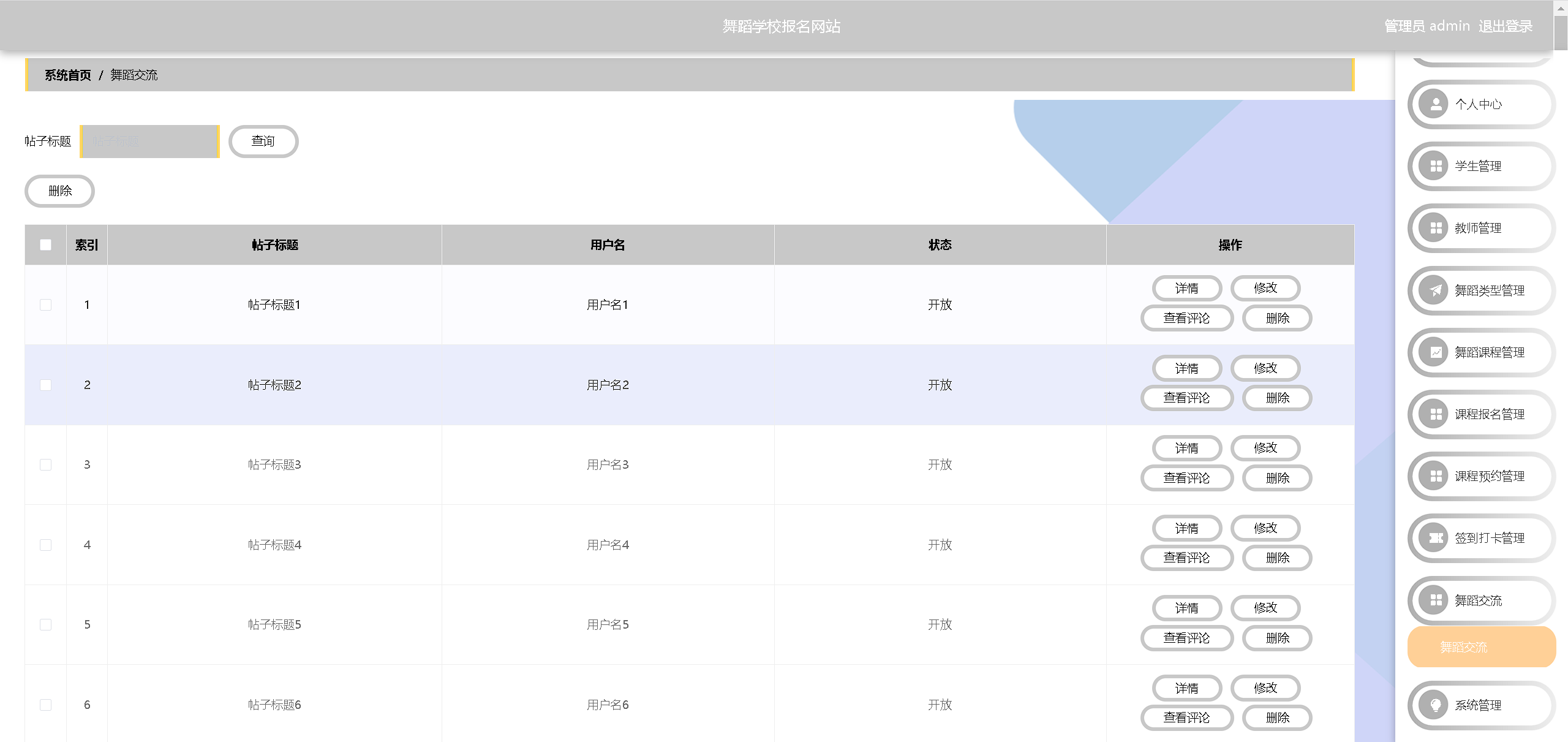Toggle the select-all checkbox in table header
The width and height of the screenshot is (1568, 742).
coord(45,245)
